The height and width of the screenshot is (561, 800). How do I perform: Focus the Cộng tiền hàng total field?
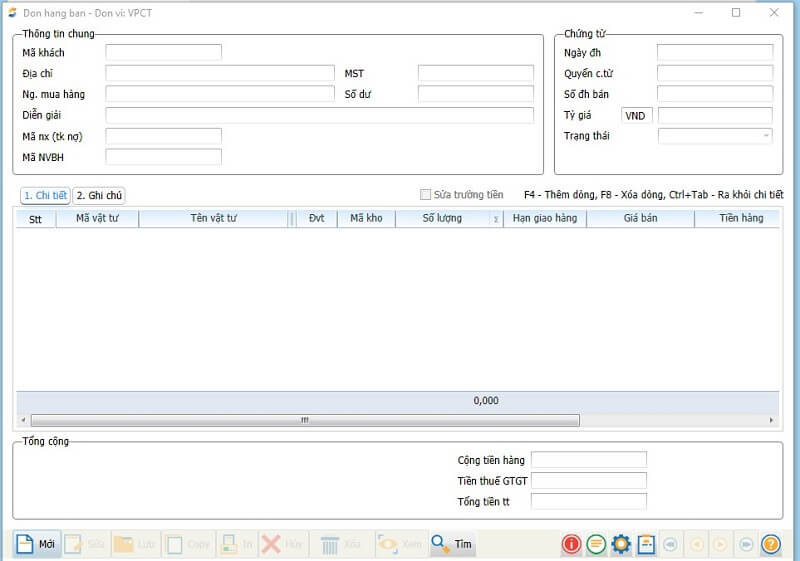click(x=589, y=460)
